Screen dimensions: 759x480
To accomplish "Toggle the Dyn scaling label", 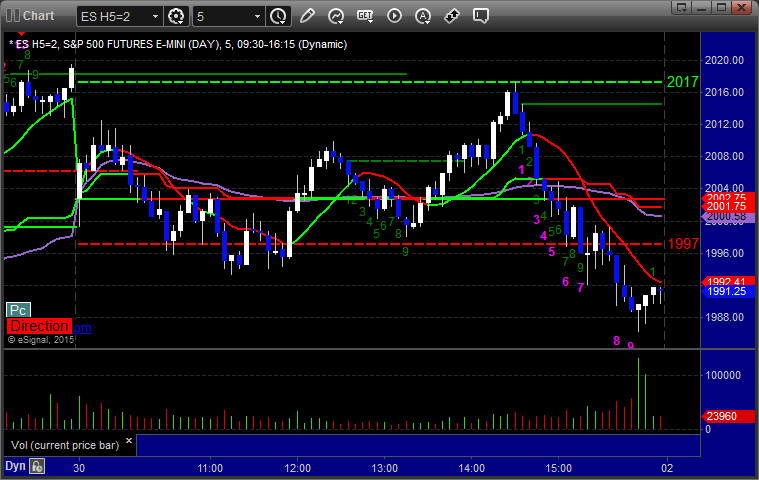I will (x=15, y=466).
